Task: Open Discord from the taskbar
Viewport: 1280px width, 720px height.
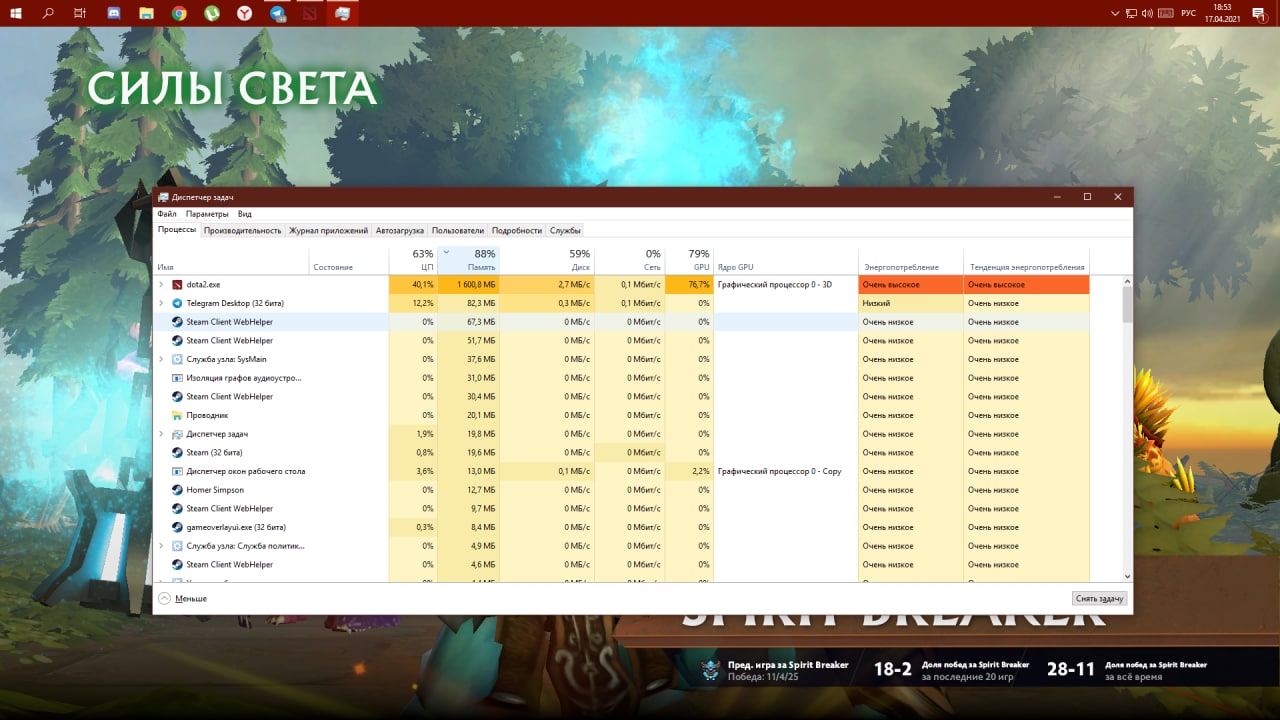Action: click(x=114, y=14)
